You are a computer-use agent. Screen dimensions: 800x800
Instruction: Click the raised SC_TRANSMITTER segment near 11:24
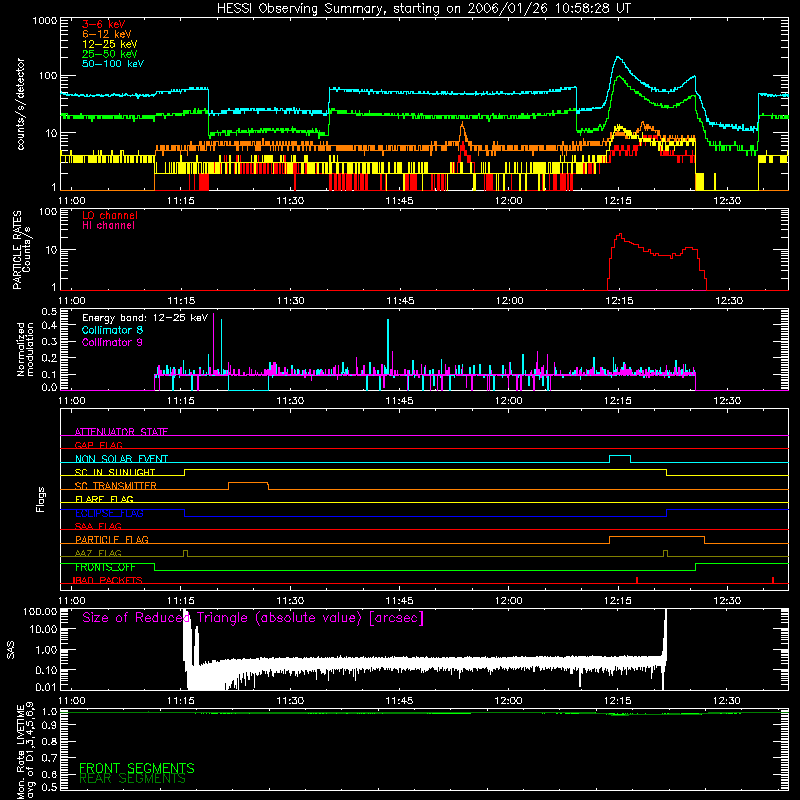(248, 483)
